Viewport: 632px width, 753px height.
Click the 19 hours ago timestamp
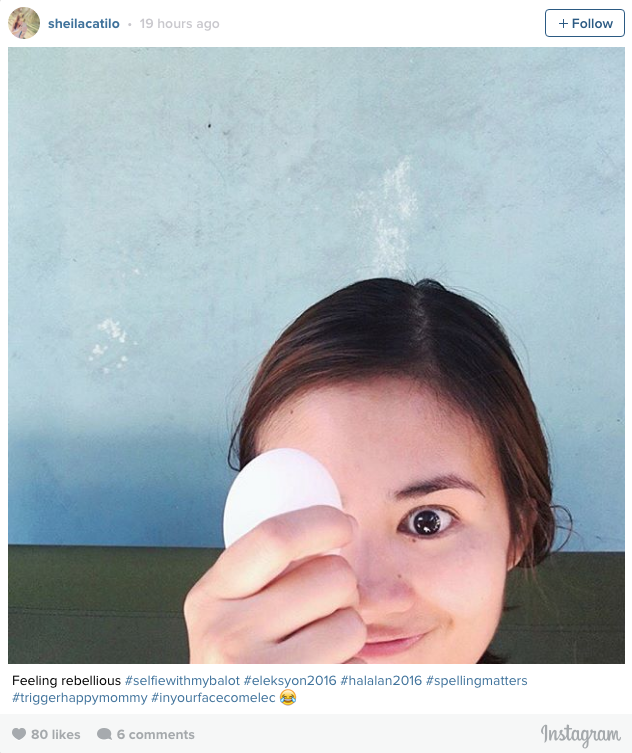pos(179,24)
